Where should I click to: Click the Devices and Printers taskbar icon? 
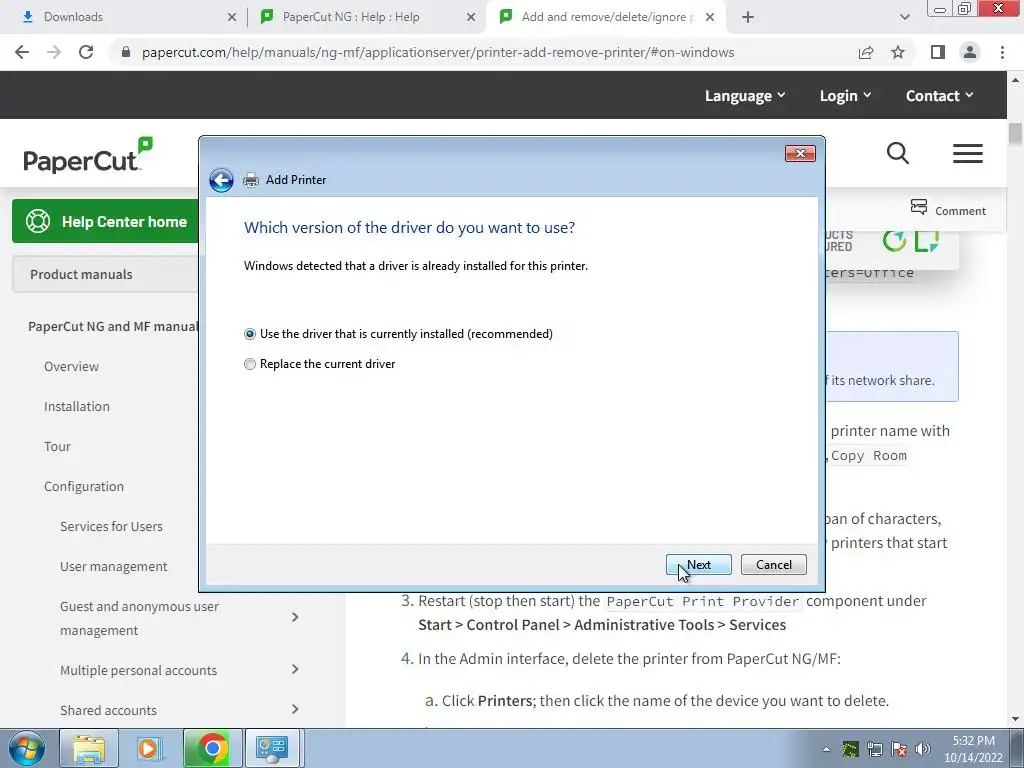[272, 748]
